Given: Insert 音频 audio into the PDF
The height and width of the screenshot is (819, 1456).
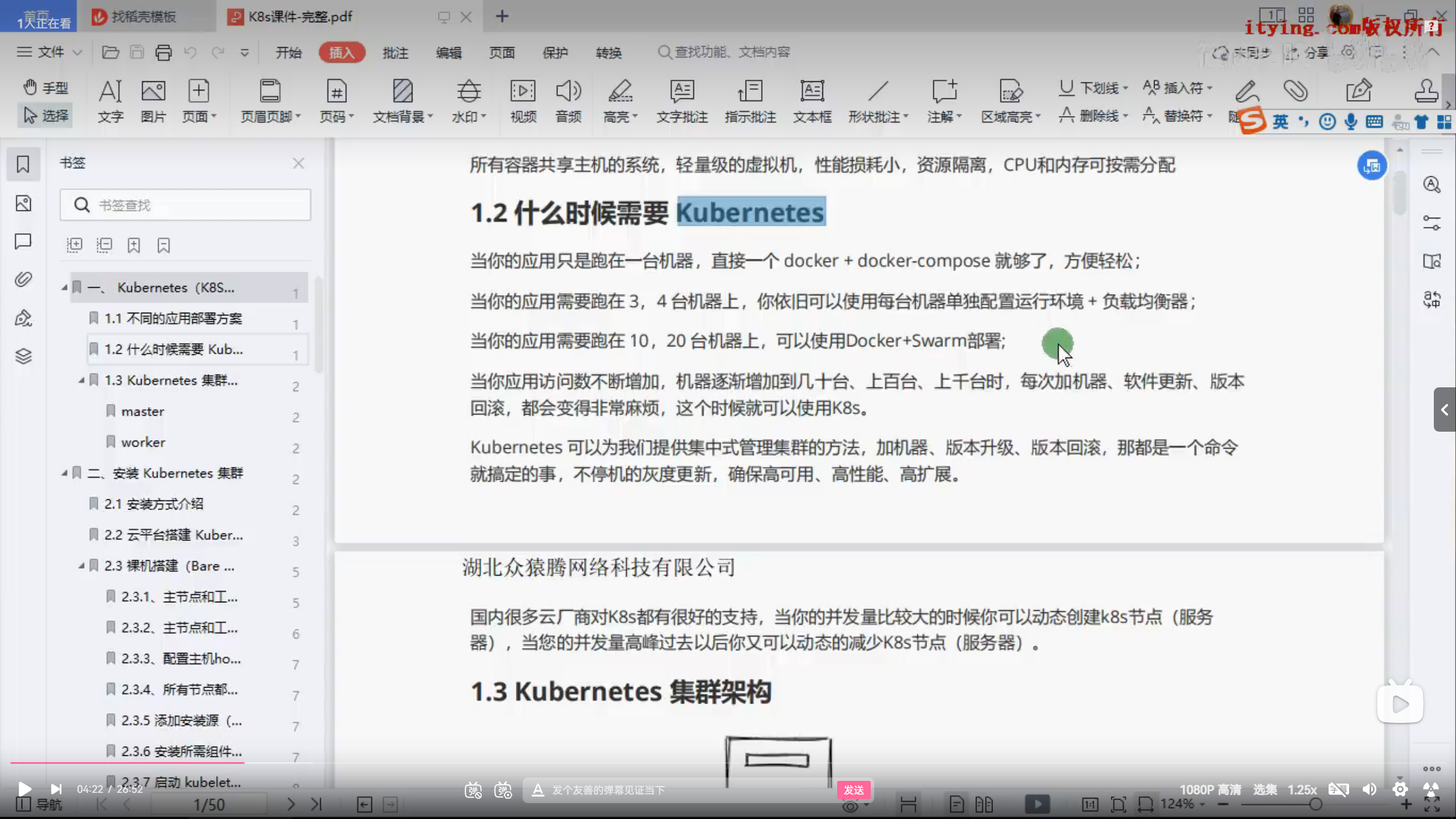Looking at the screenshot, I should [x=568, y=101].
